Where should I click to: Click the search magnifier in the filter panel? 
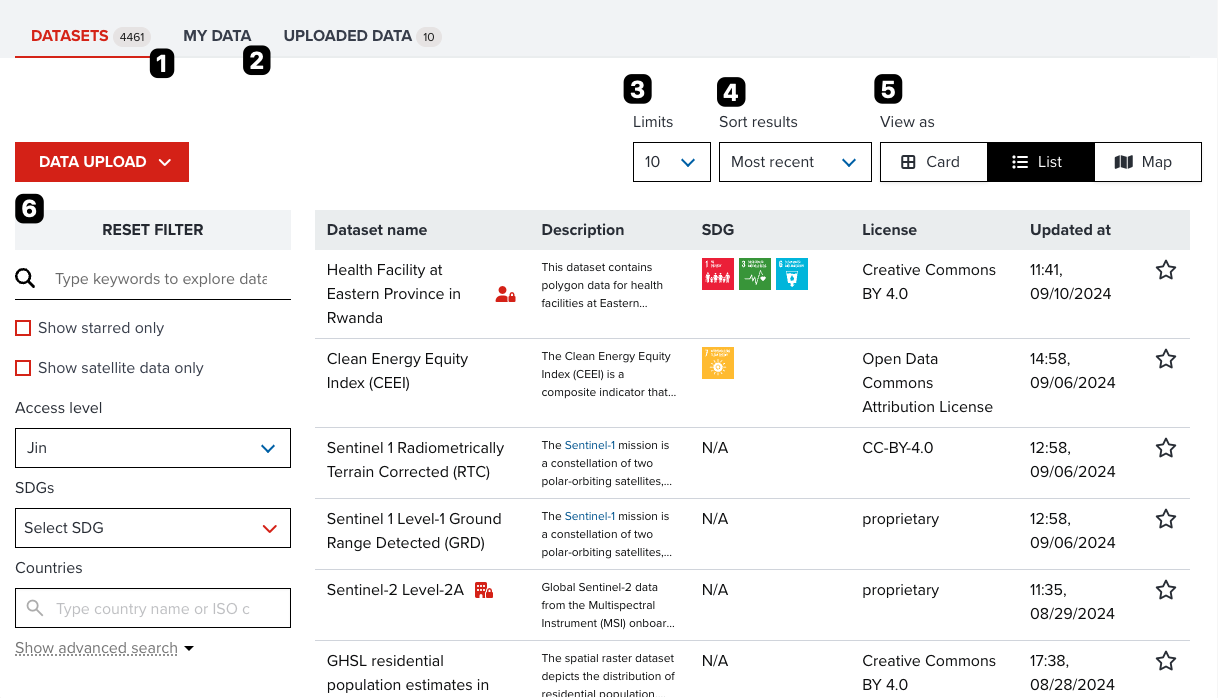pos(27,278)
